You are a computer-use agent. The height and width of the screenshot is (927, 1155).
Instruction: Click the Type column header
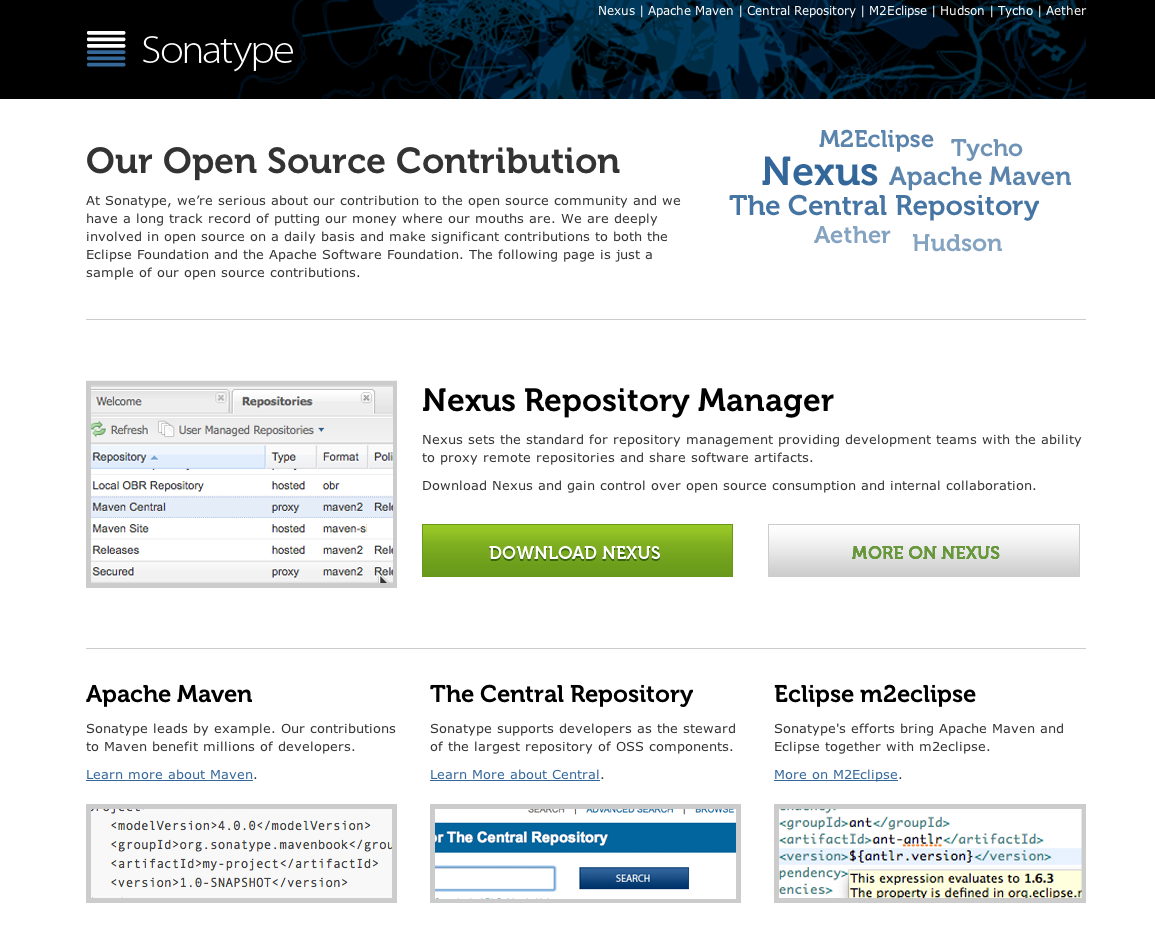[x=291, y=457]
